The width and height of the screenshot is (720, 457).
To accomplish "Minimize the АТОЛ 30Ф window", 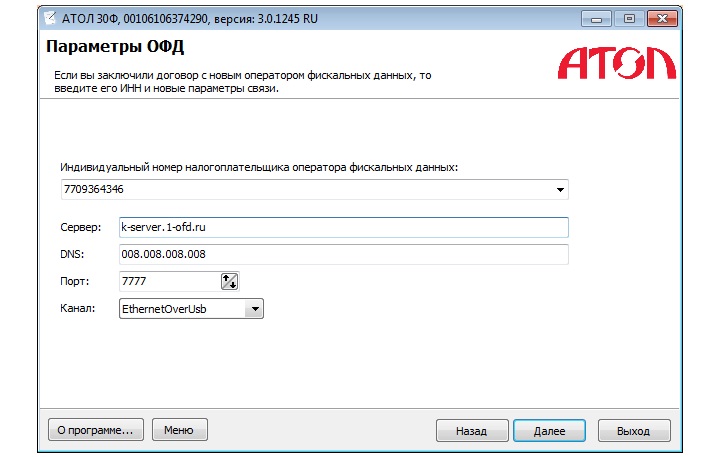I will (x=596, y=19).
